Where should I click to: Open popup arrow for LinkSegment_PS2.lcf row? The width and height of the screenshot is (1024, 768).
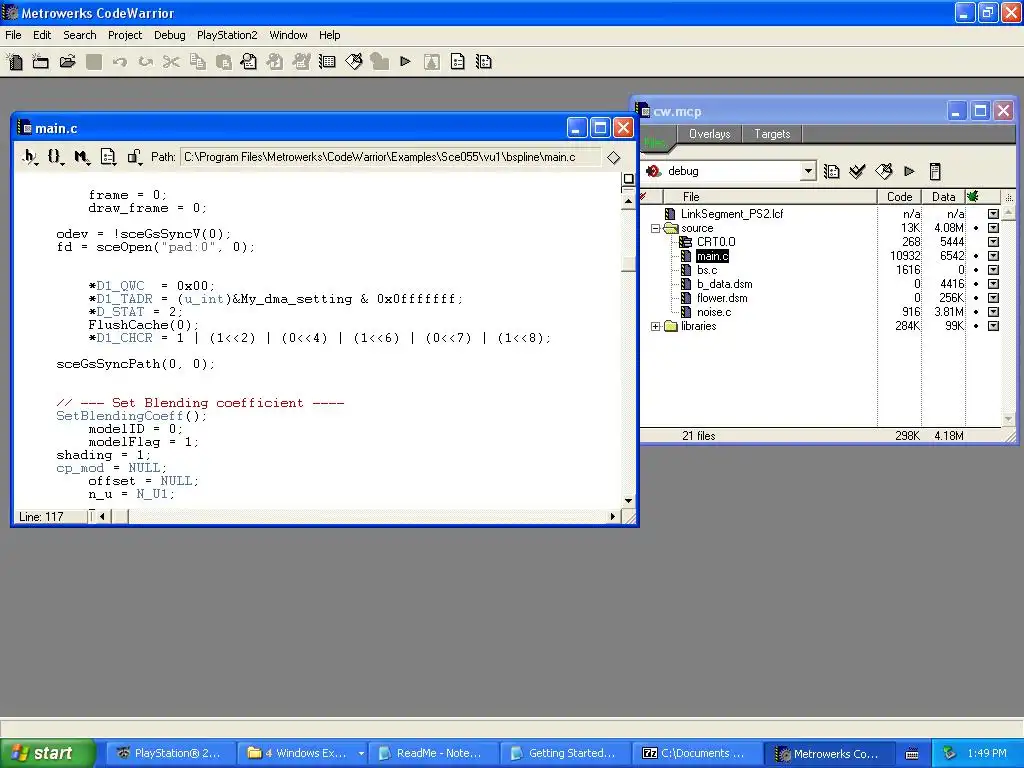[993, 214]
